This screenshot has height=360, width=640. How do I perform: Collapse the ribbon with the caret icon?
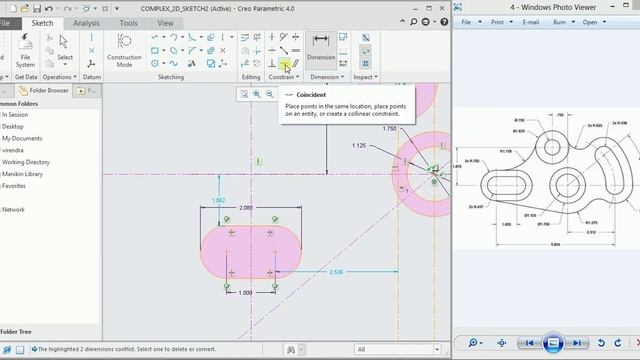(403, 21)
